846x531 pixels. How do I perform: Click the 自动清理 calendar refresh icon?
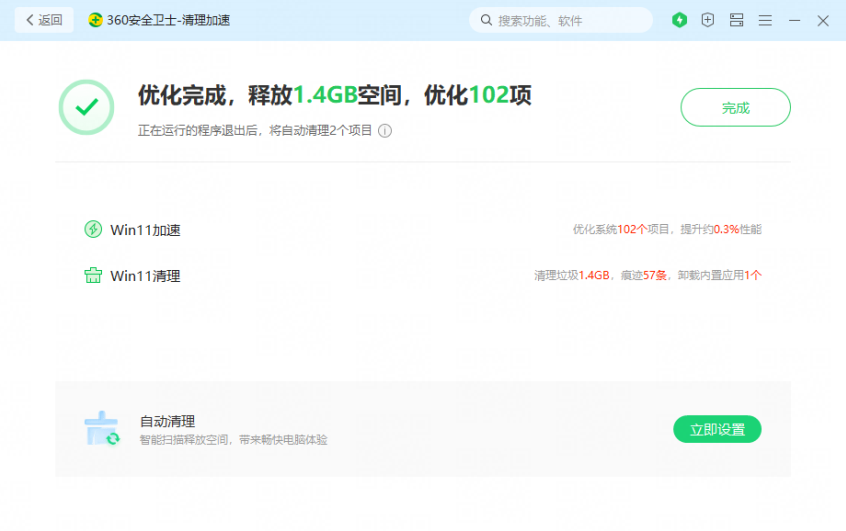pyautogui.click(x=102, y=428)
